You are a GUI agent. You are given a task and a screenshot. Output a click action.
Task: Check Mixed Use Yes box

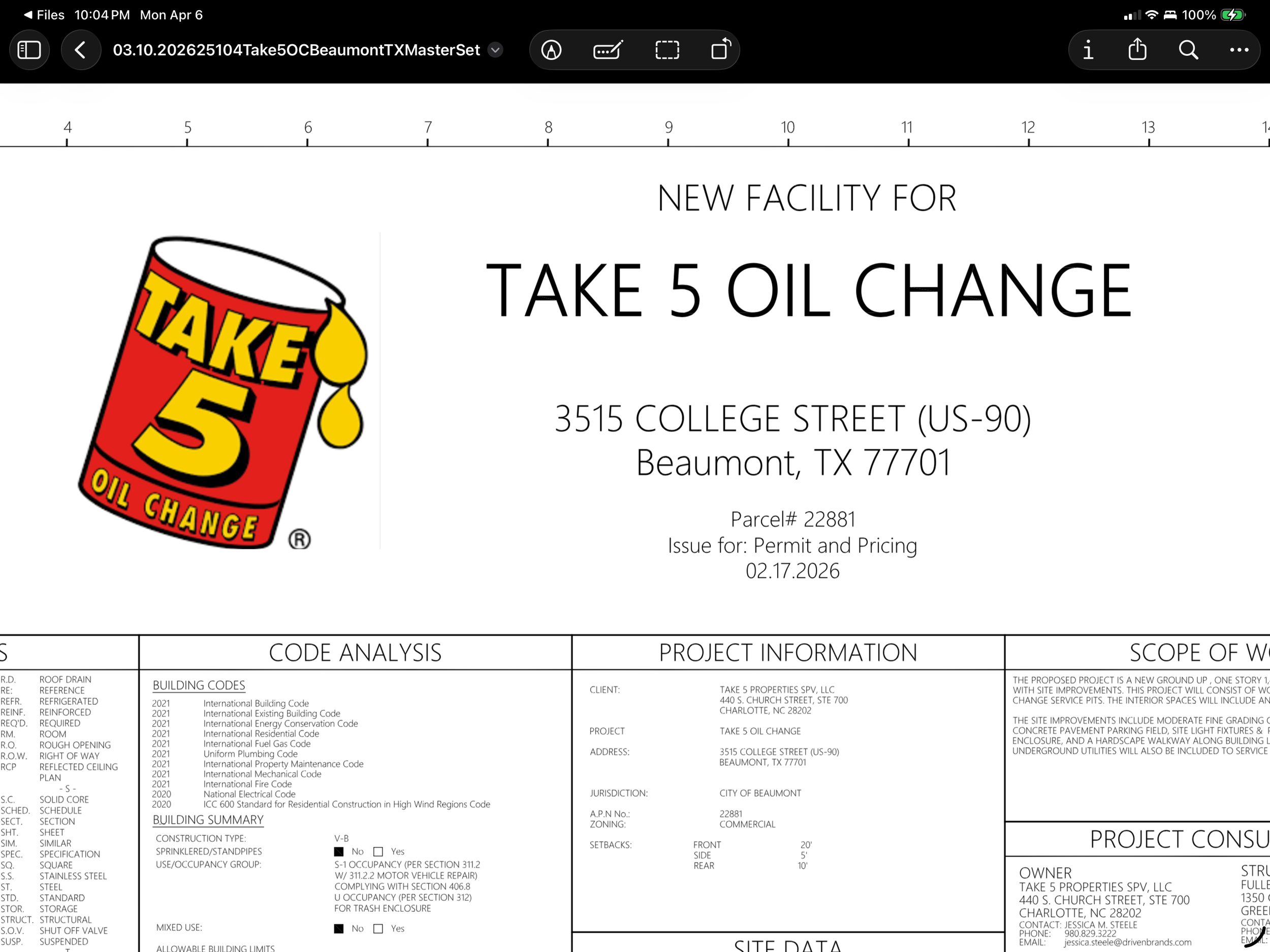pos(378,929)
